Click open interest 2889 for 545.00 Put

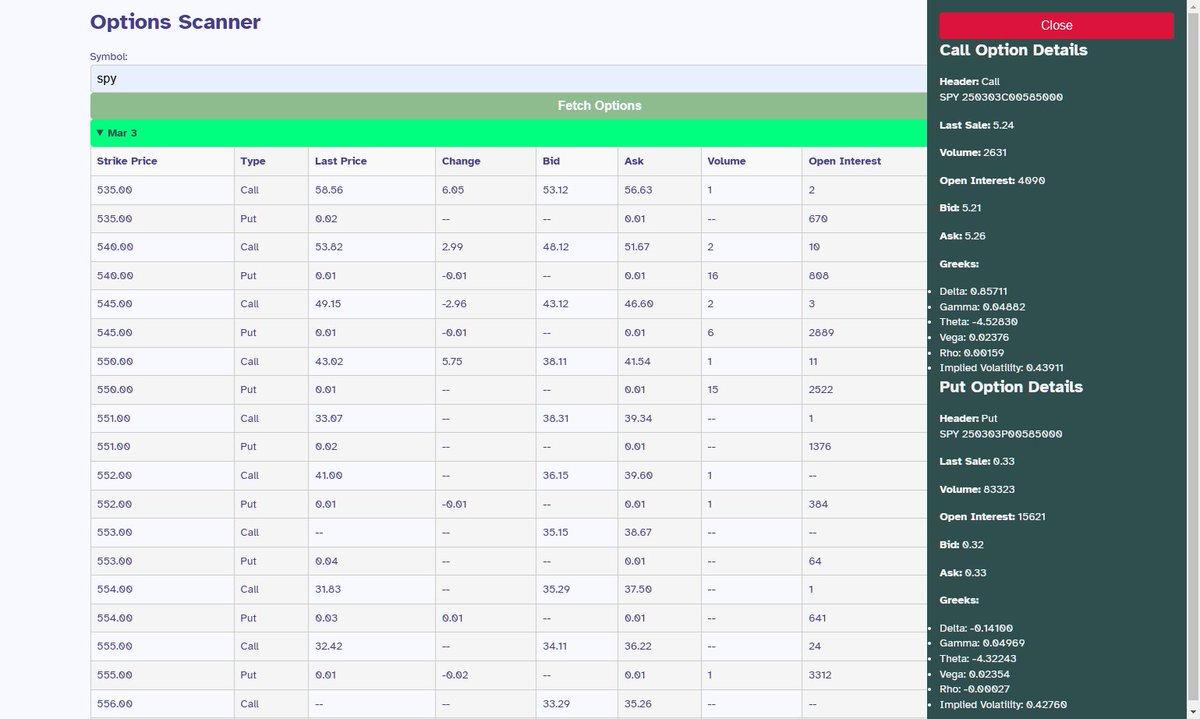[822, 332]
